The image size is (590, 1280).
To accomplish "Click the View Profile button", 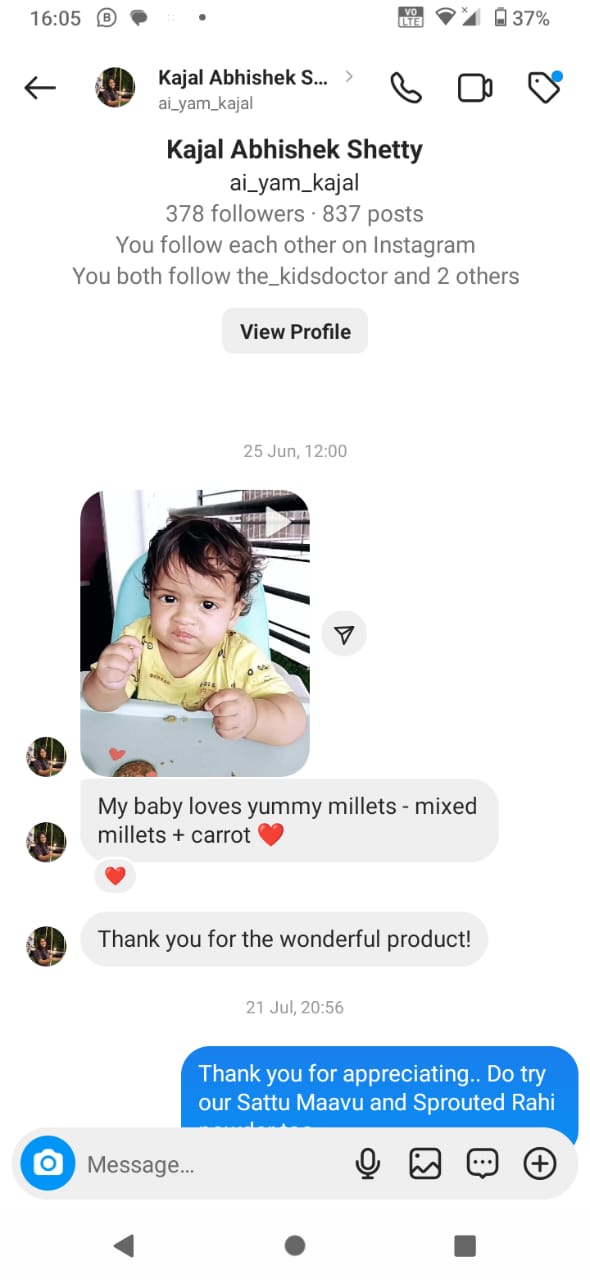I will pyautogui.click(x=295, y=331).
